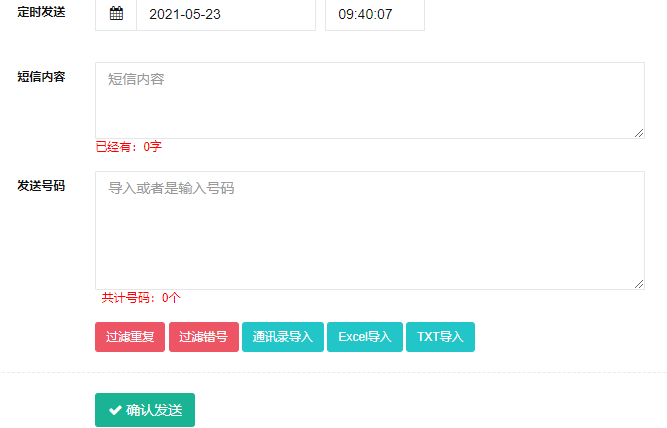Open 通讯录导入 to import contacts
The width and height of the screenshot is (667, 428).
pos(282,337)
